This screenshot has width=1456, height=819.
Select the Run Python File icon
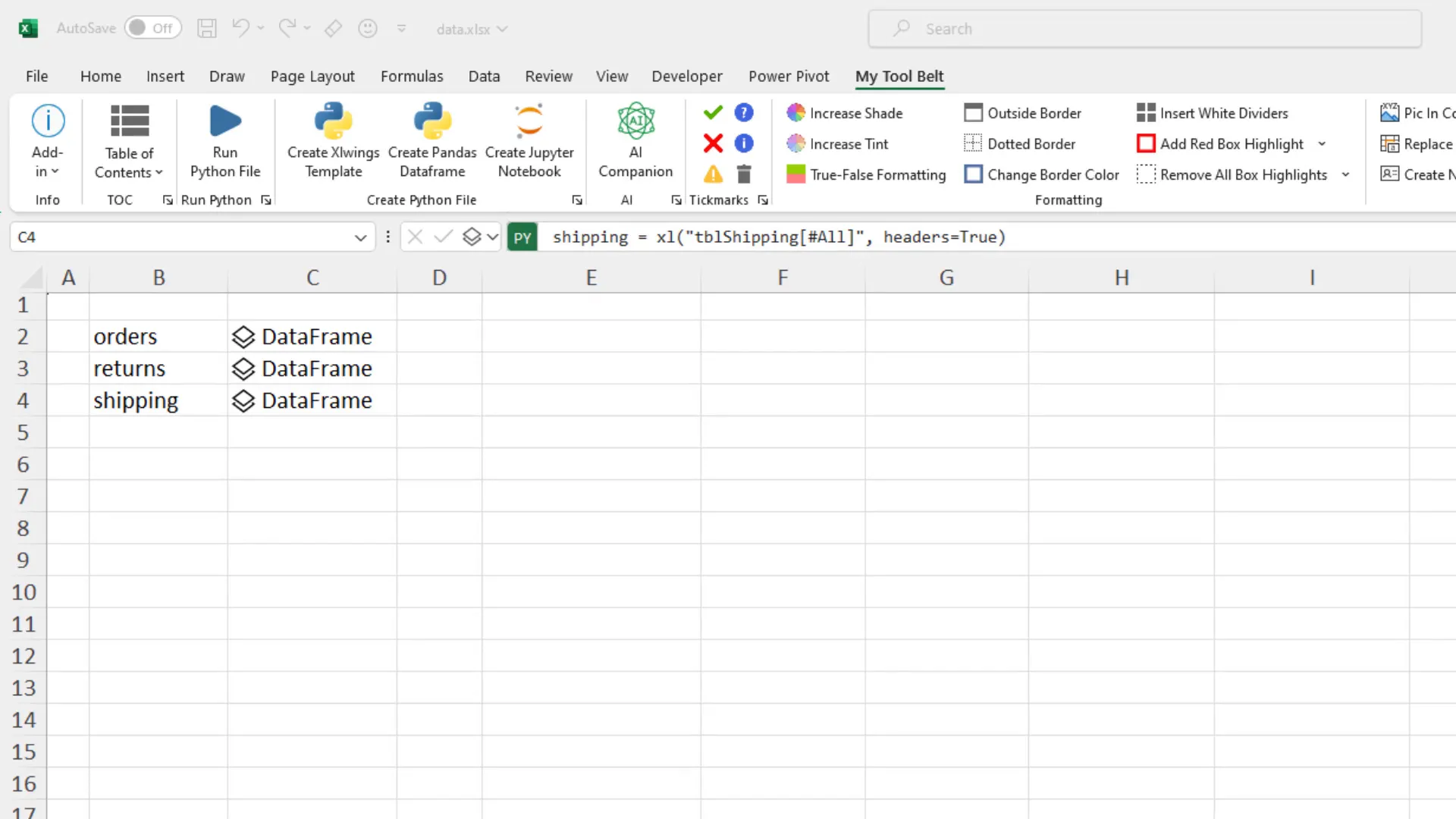pos(224,121)
